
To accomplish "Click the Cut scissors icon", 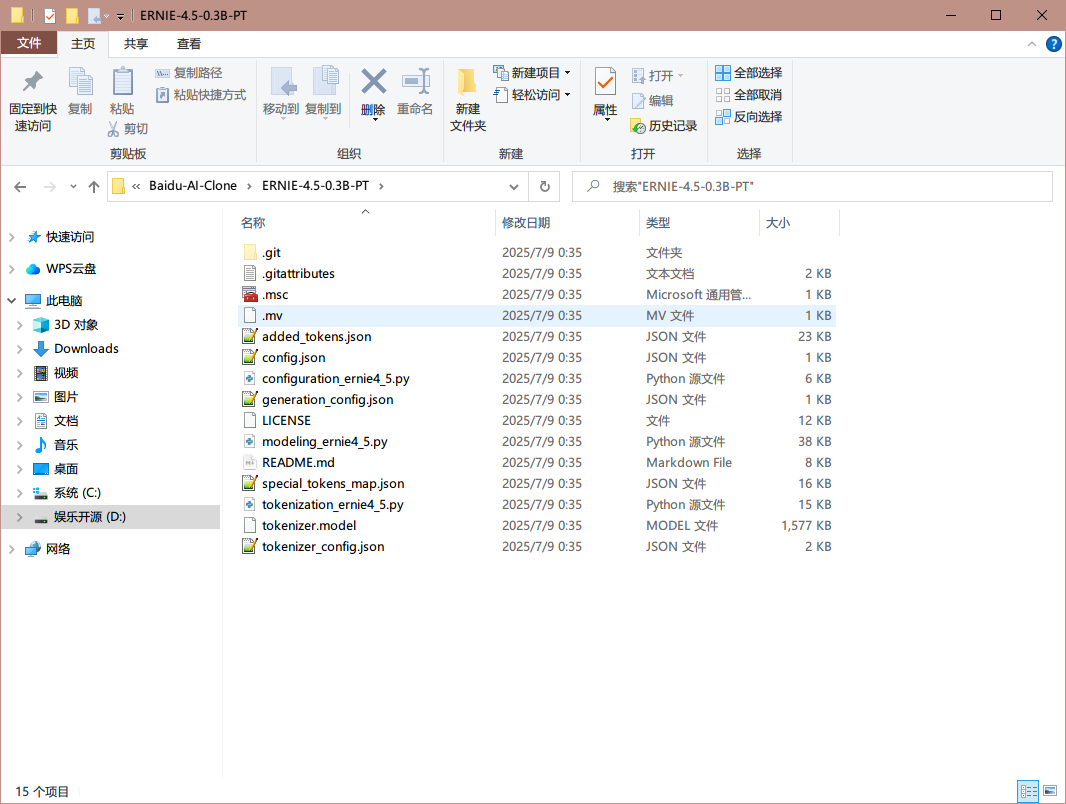I will point(113,128).
